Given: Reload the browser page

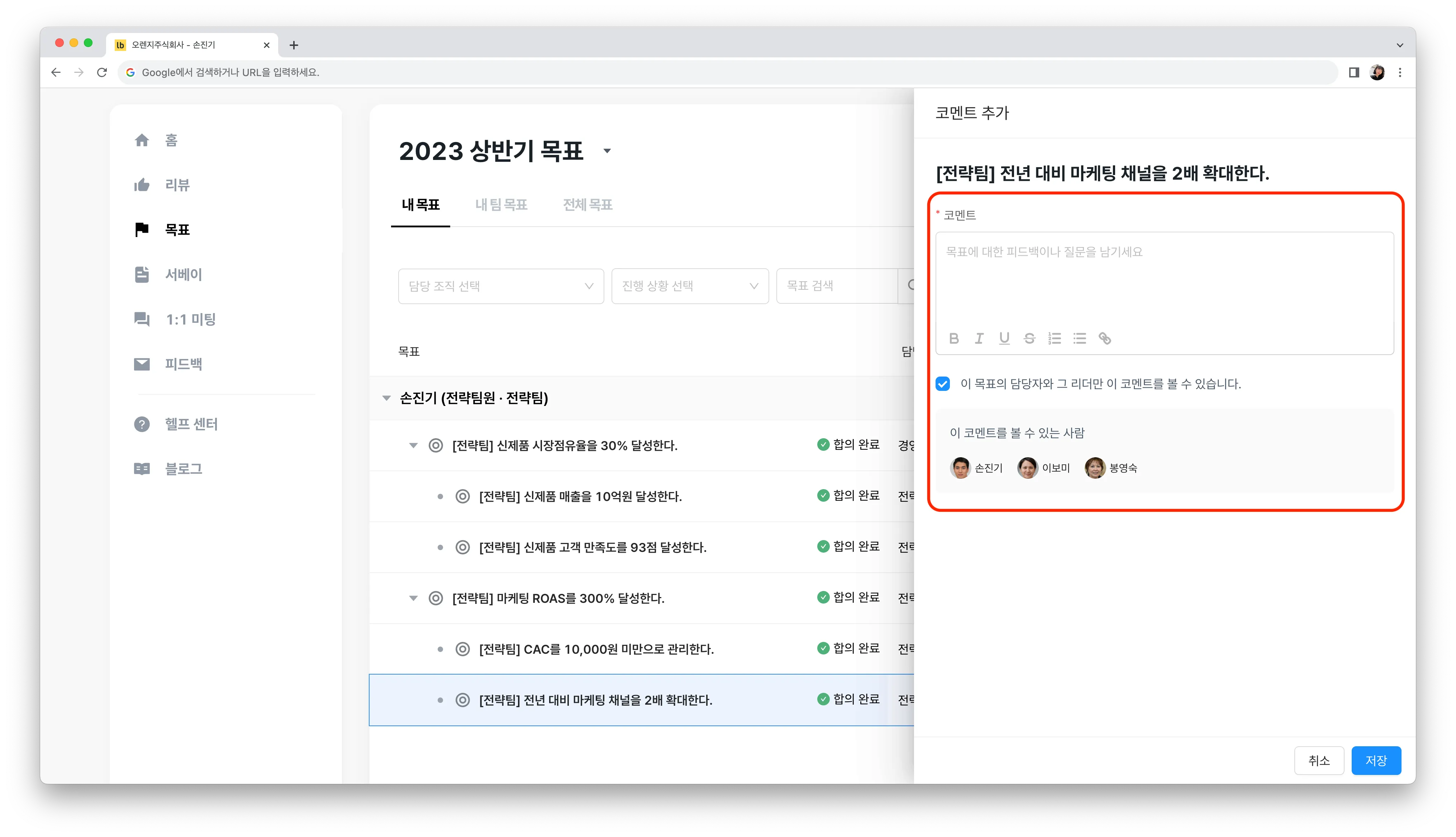Looking at the screenshot, I should [102, 72].
